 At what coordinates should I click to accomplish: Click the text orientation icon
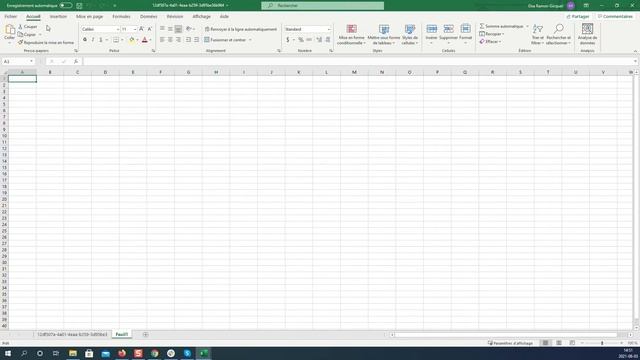[189, 29]
